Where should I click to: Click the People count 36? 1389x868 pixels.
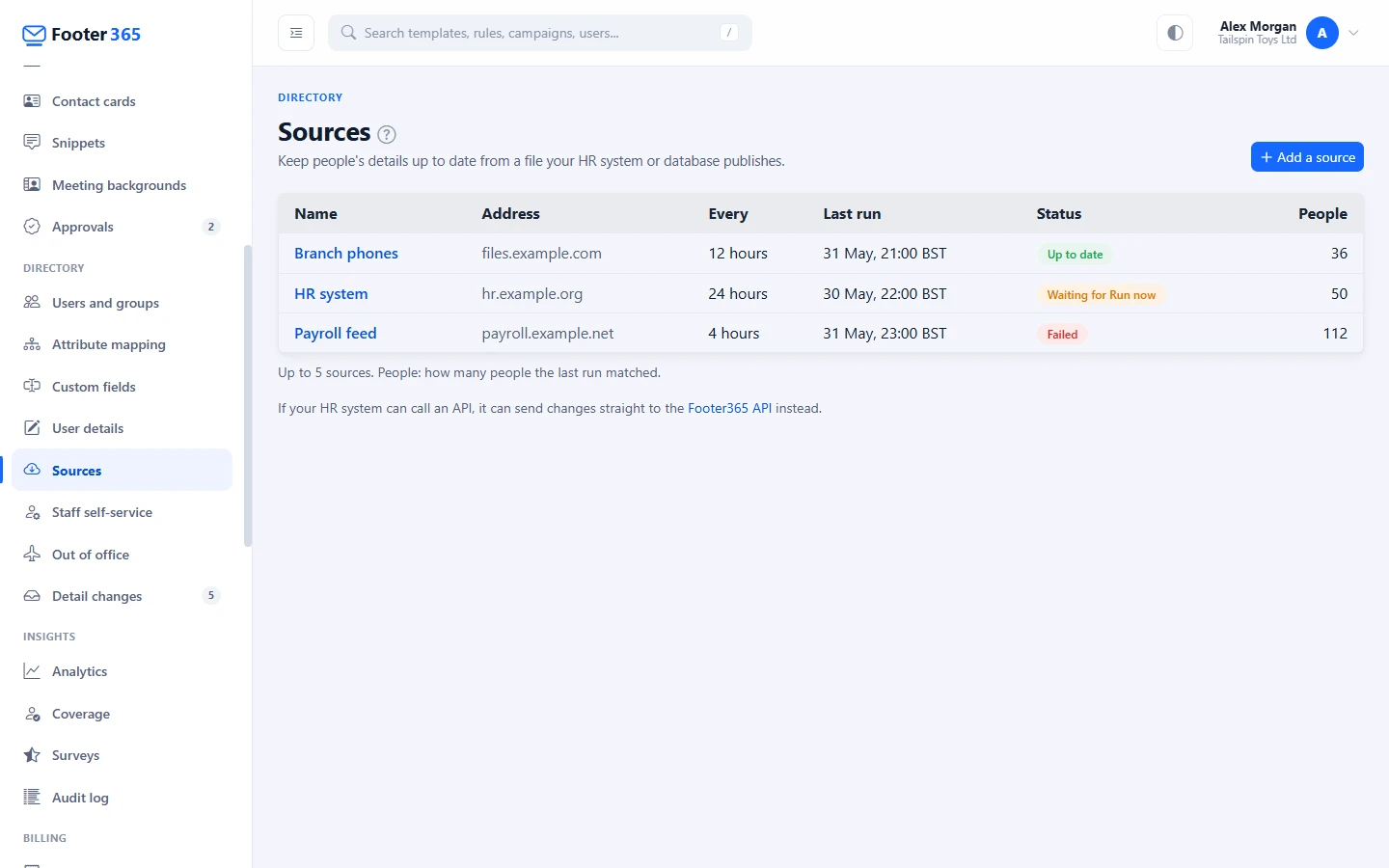tap(1339, 254)
